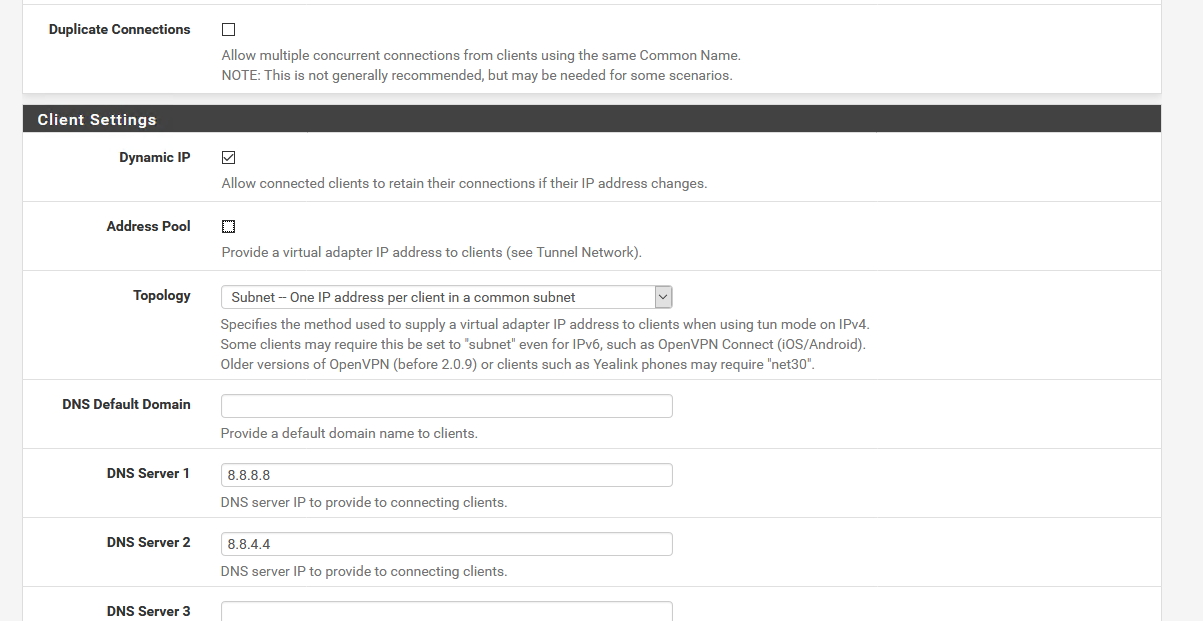Click the DNS Server 3 label
This screenshot has width=1203, height=621.
(x=148, y=611)
